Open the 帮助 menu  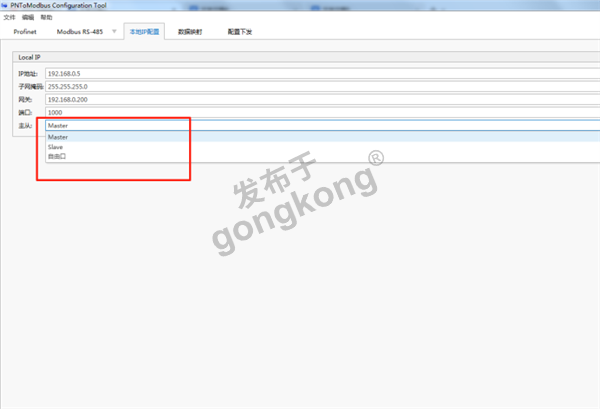(46, 17)
